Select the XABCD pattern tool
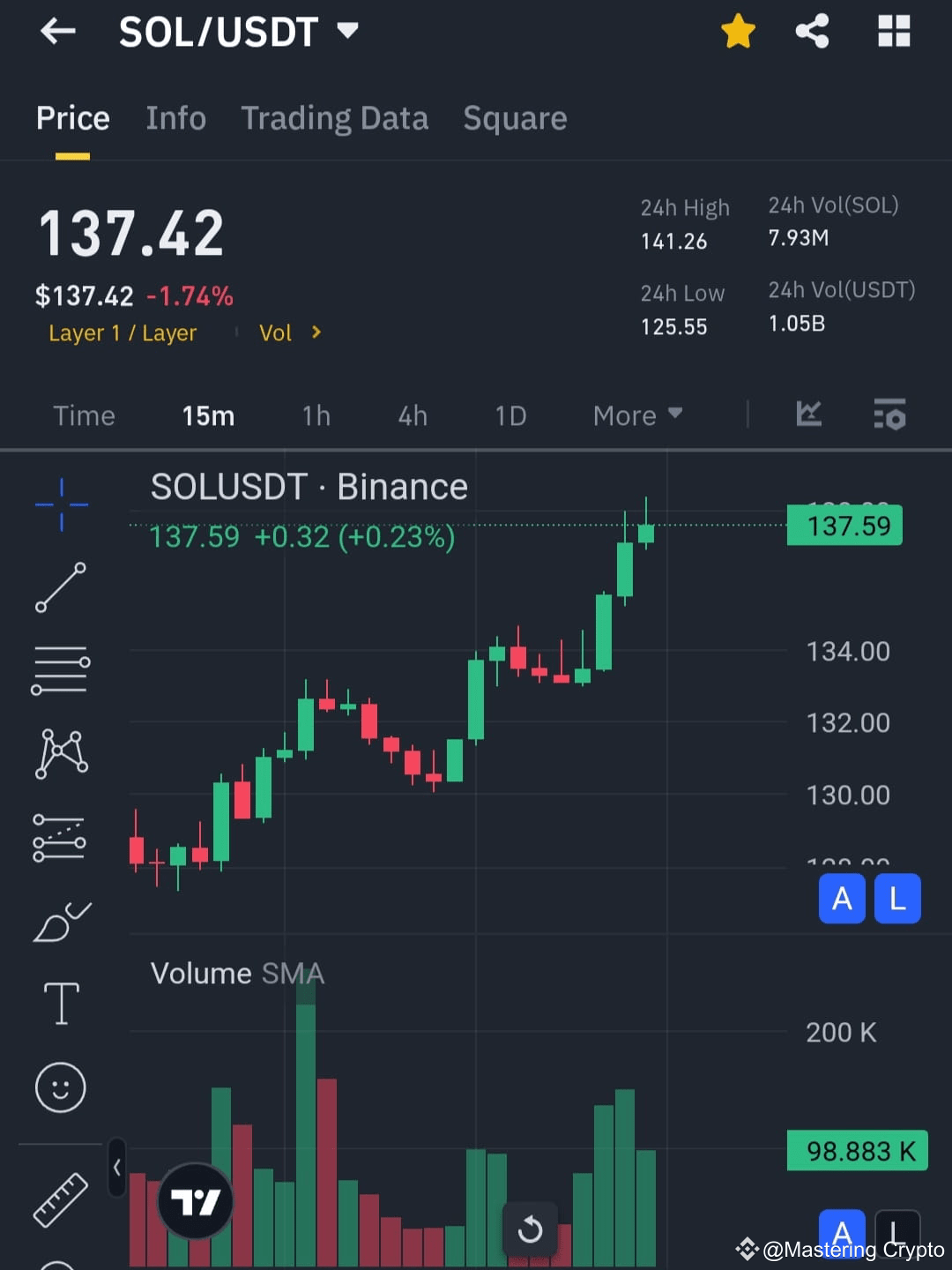 [61, 751]
